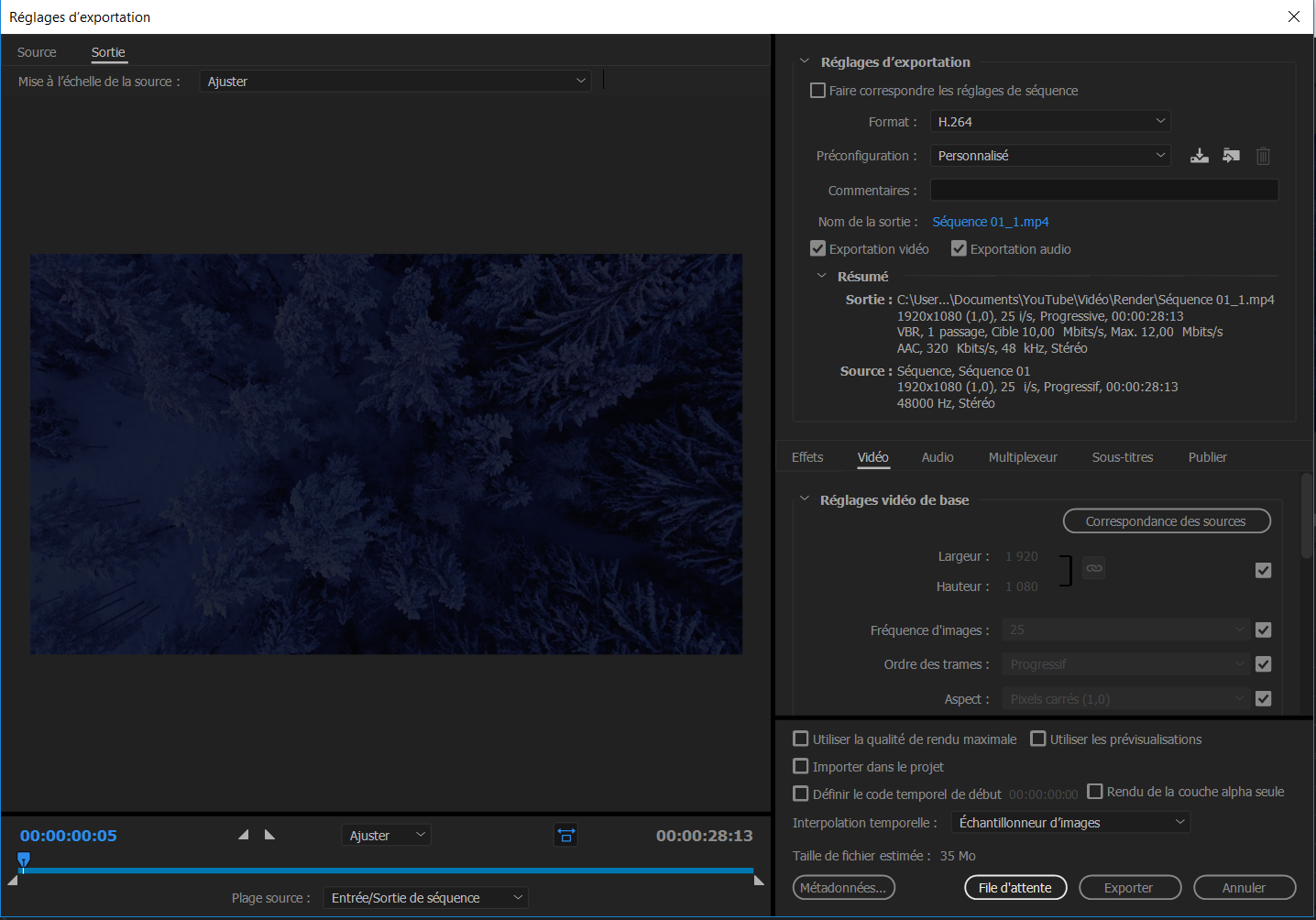Enable Utiliser les prévisualisations

(1038, 739)
